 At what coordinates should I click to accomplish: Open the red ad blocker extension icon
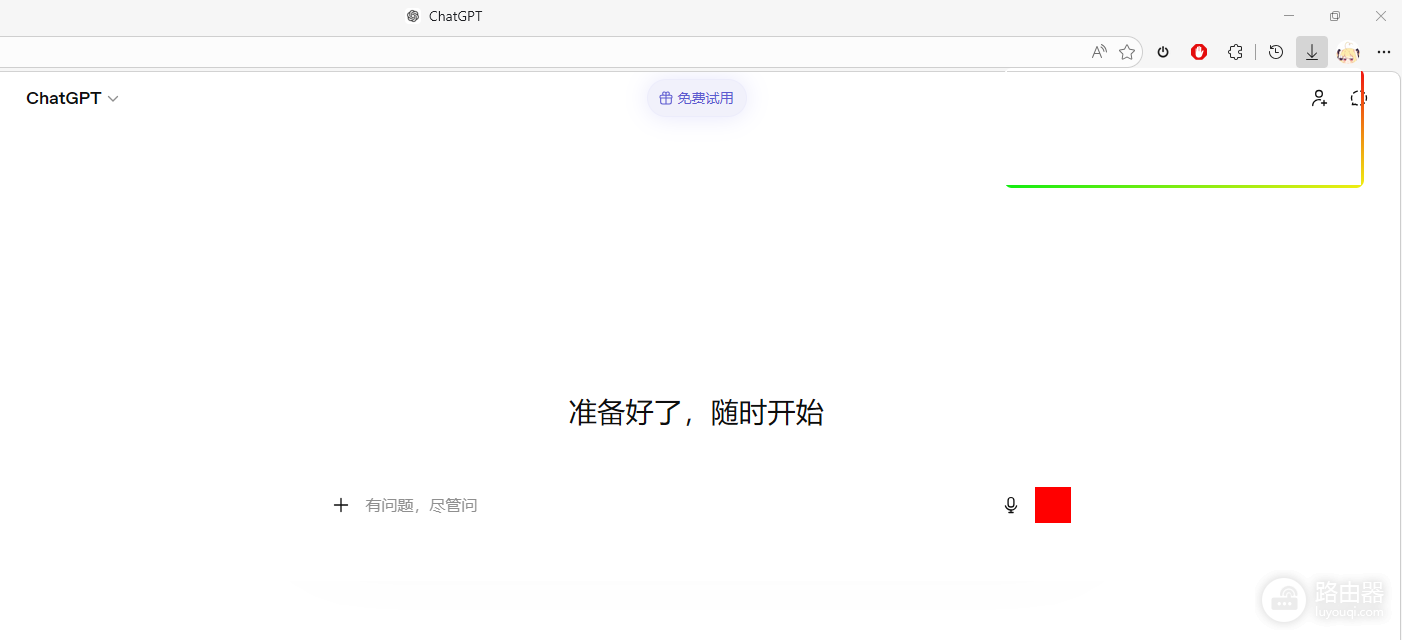coord(1199,52)
